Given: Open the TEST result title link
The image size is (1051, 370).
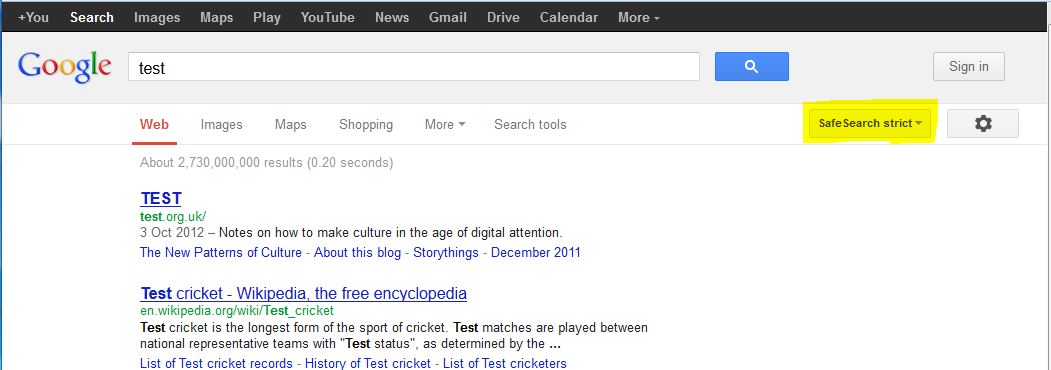Looking at the screenshot, I should tap(161, 198).
